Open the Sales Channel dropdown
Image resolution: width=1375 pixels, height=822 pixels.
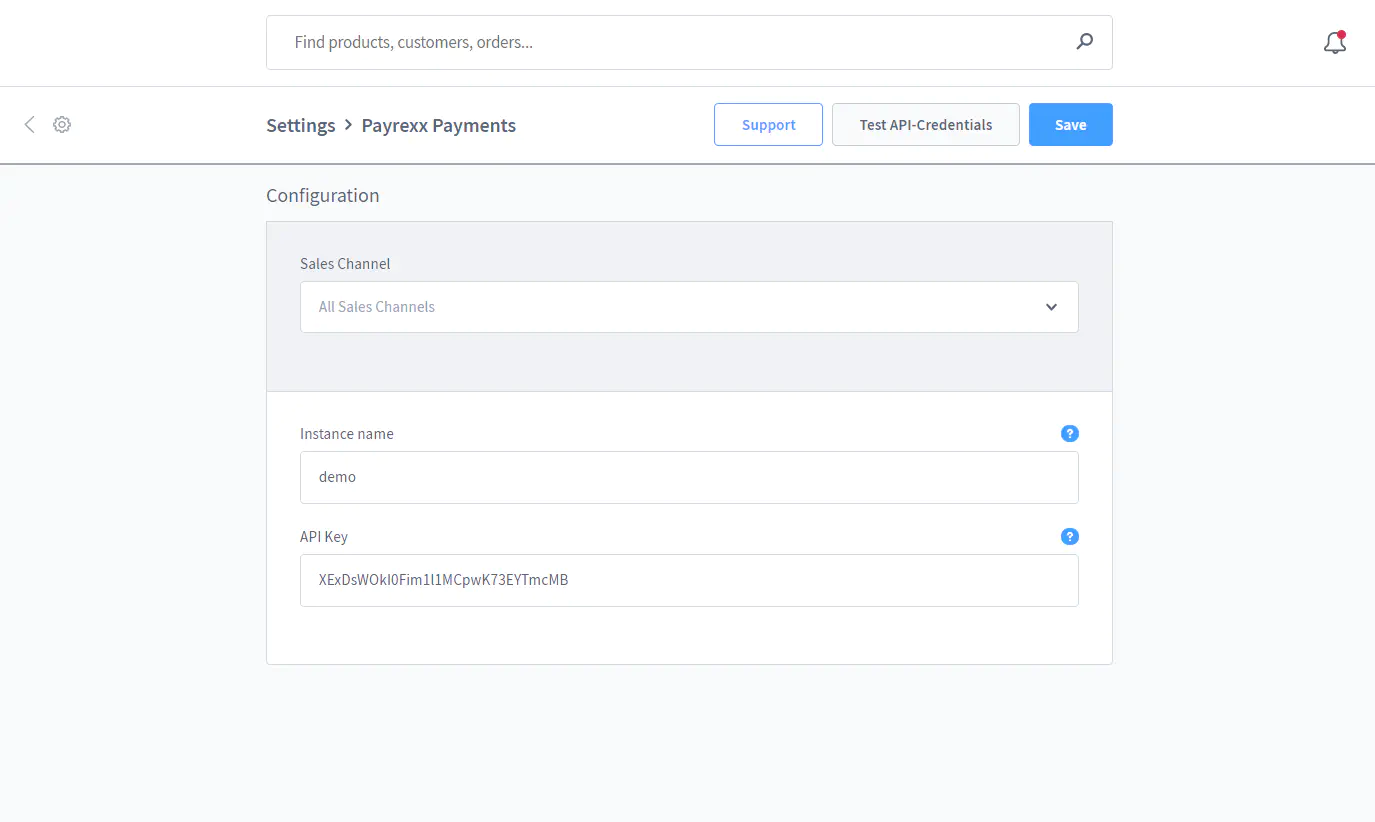[688, 307]
